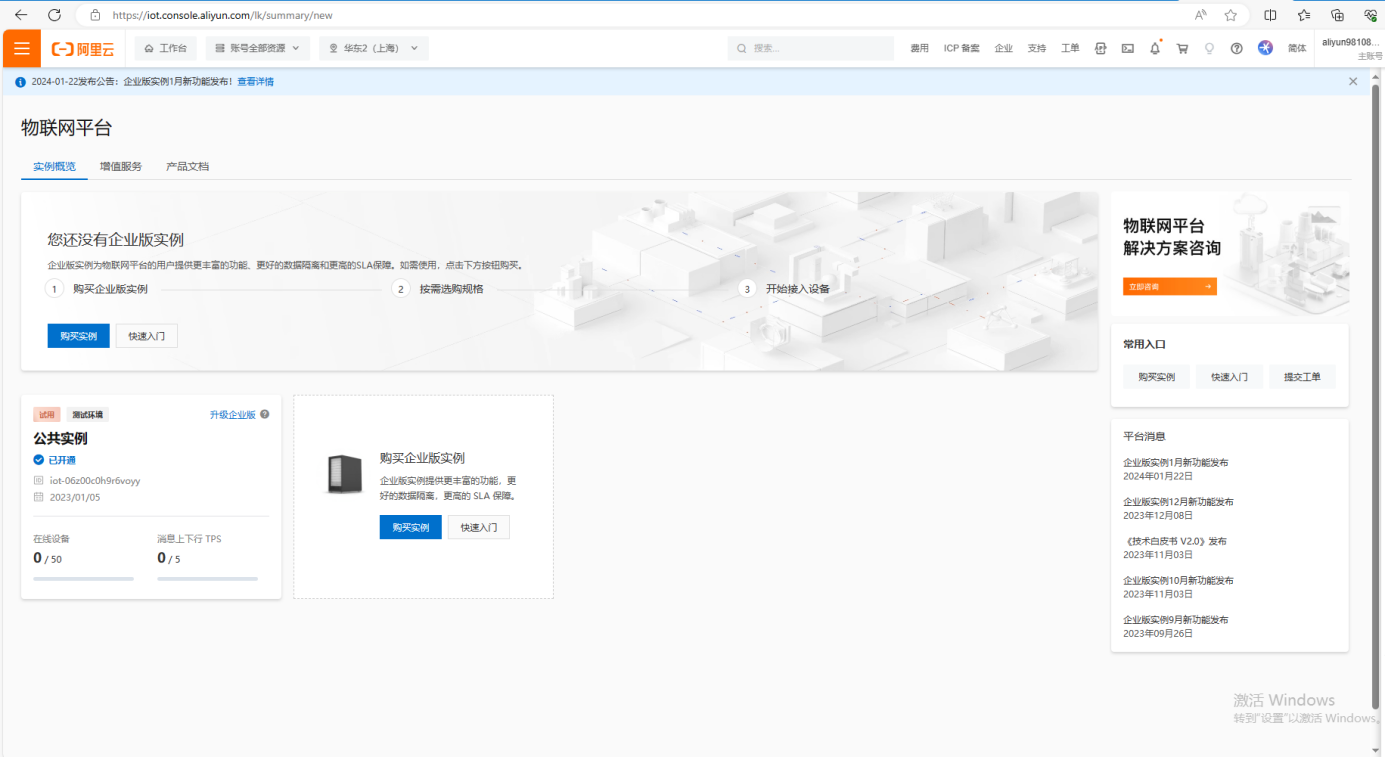1385x757 pixels.
Task: Go to 工作台 in the top bar
Action: [x=165, y=48]
